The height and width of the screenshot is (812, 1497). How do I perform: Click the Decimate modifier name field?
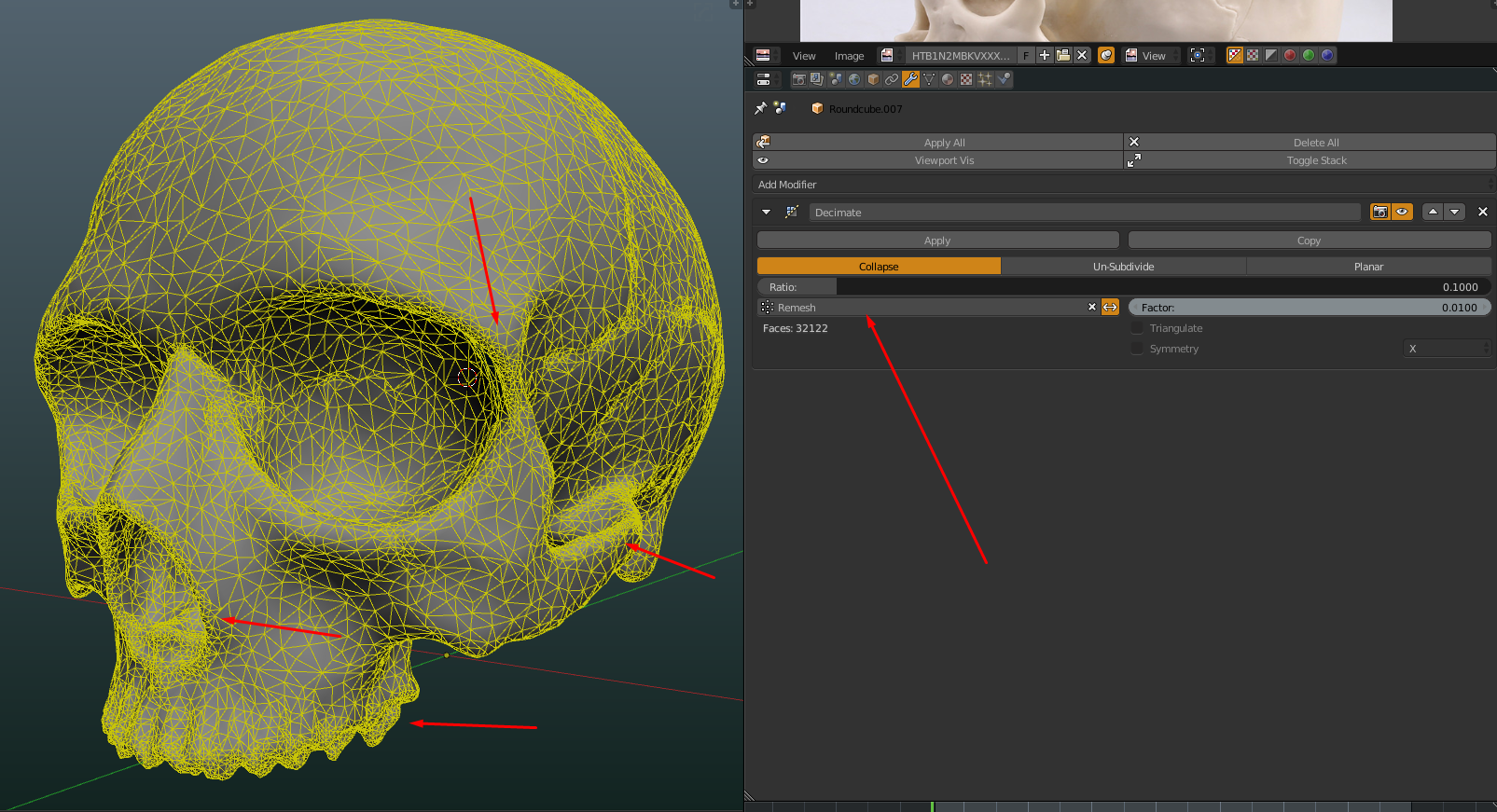click(1085, 212)
